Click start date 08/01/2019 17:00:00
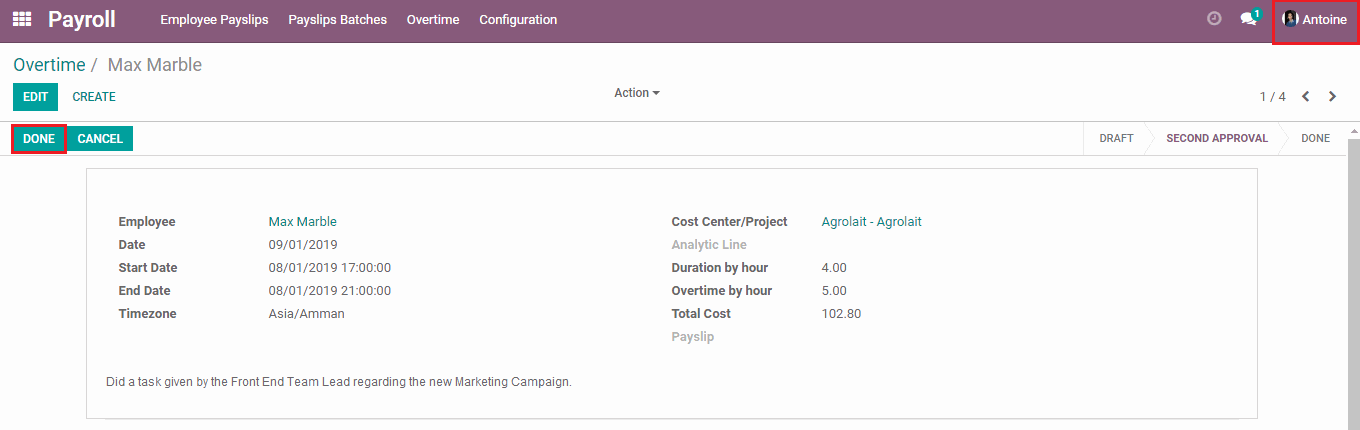The width and height of the screenshot is (1360, 430). tap(330, 268)
